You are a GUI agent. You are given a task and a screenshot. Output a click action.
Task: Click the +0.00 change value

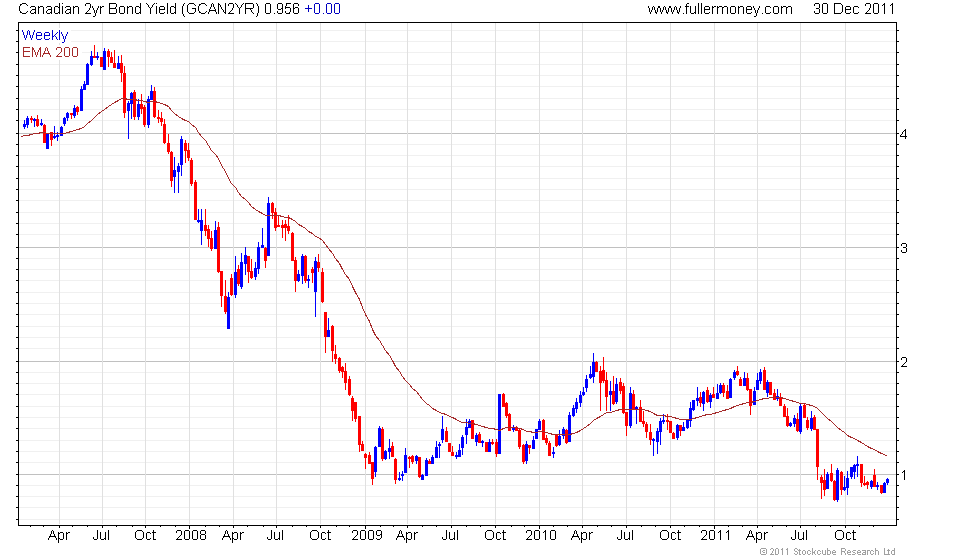(x=322, y=9)
